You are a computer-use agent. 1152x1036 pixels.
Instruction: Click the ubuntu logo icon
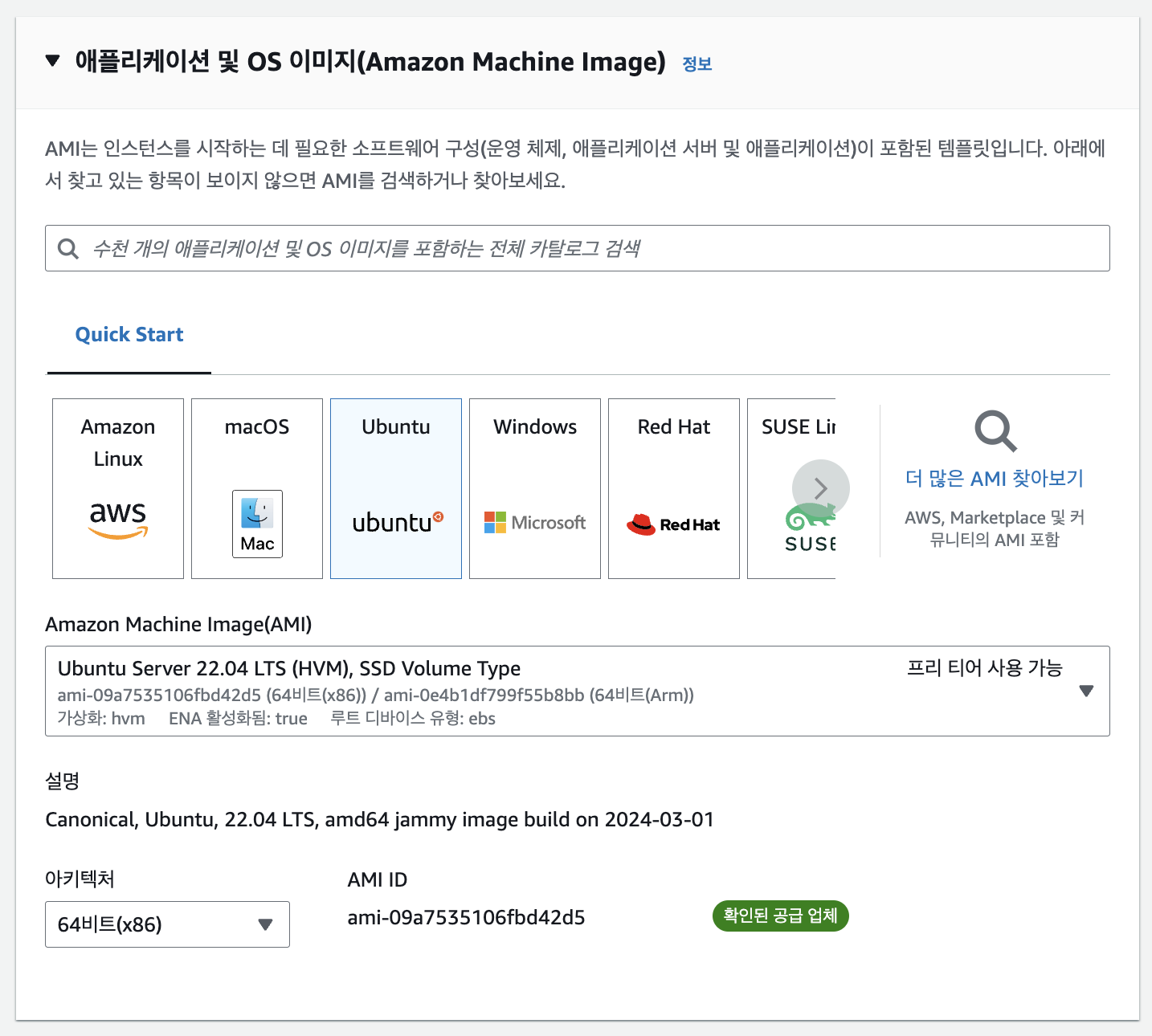398,522
